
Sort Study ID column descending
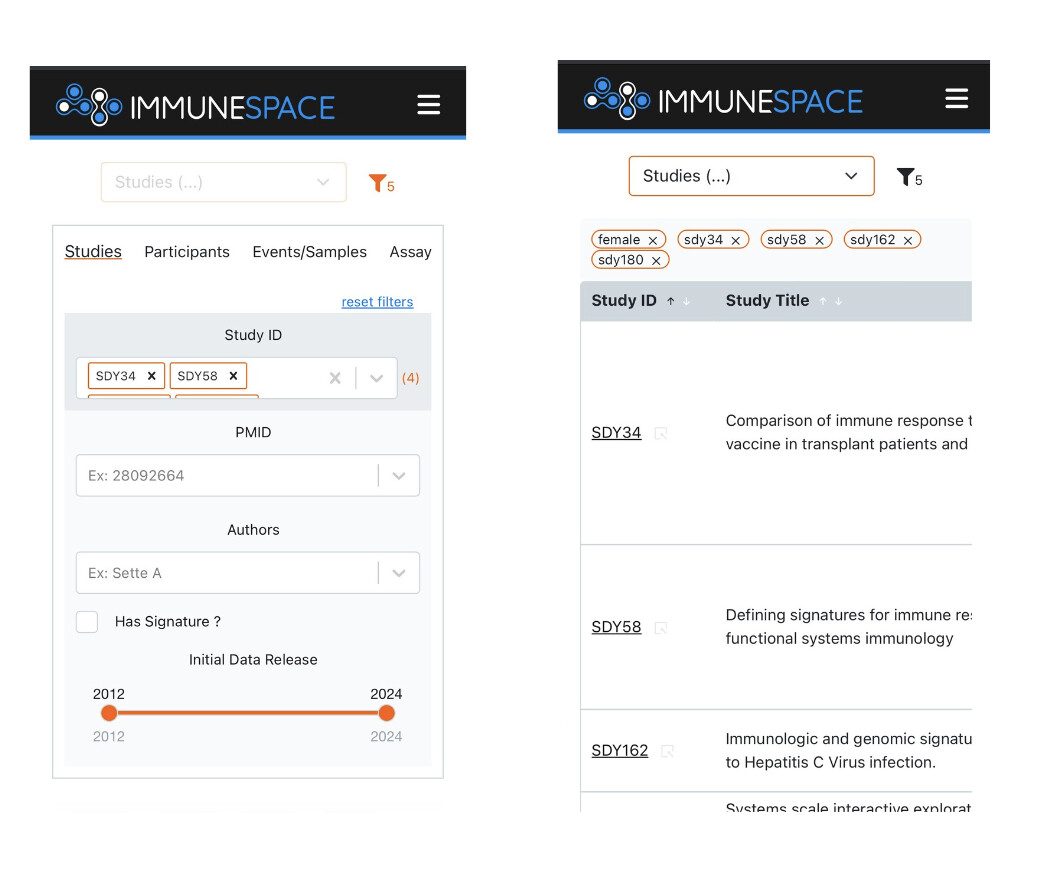[686, 302]
